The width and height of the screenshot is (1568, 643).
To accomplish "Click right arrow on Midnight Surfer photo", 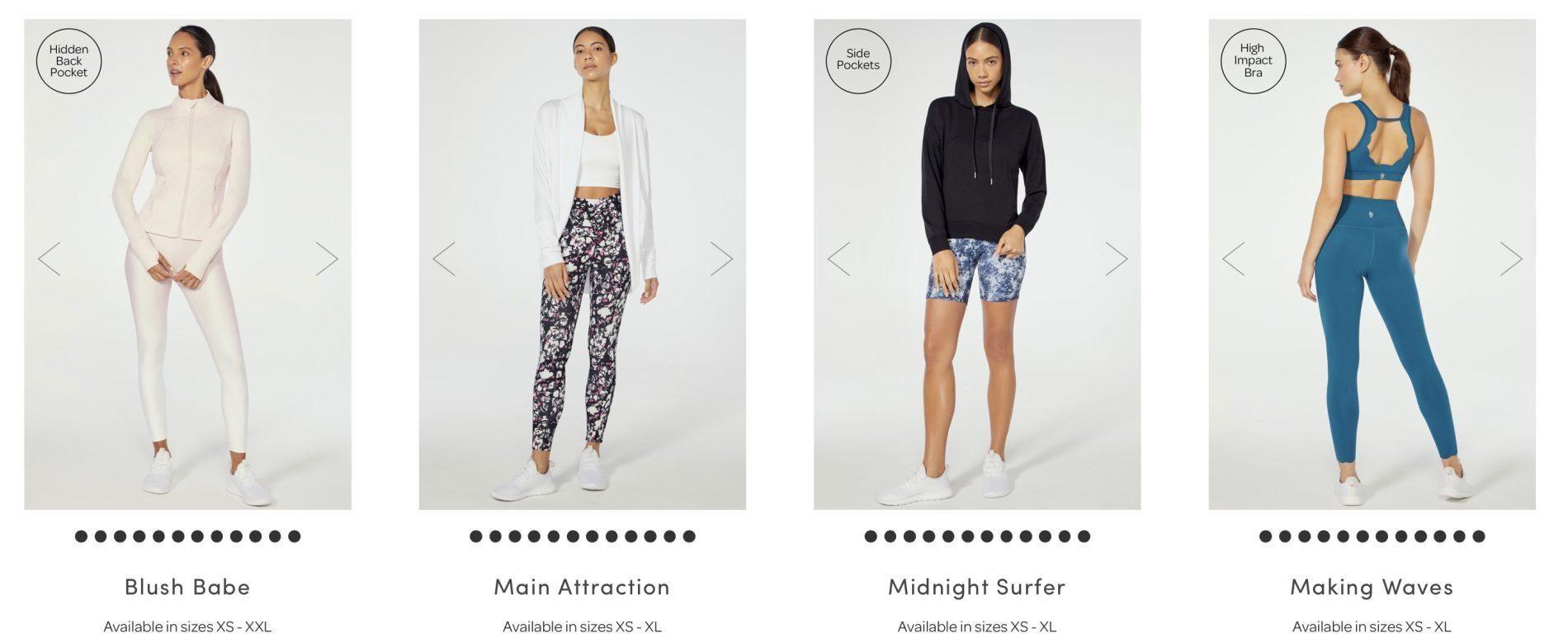I will (1117, 259).
